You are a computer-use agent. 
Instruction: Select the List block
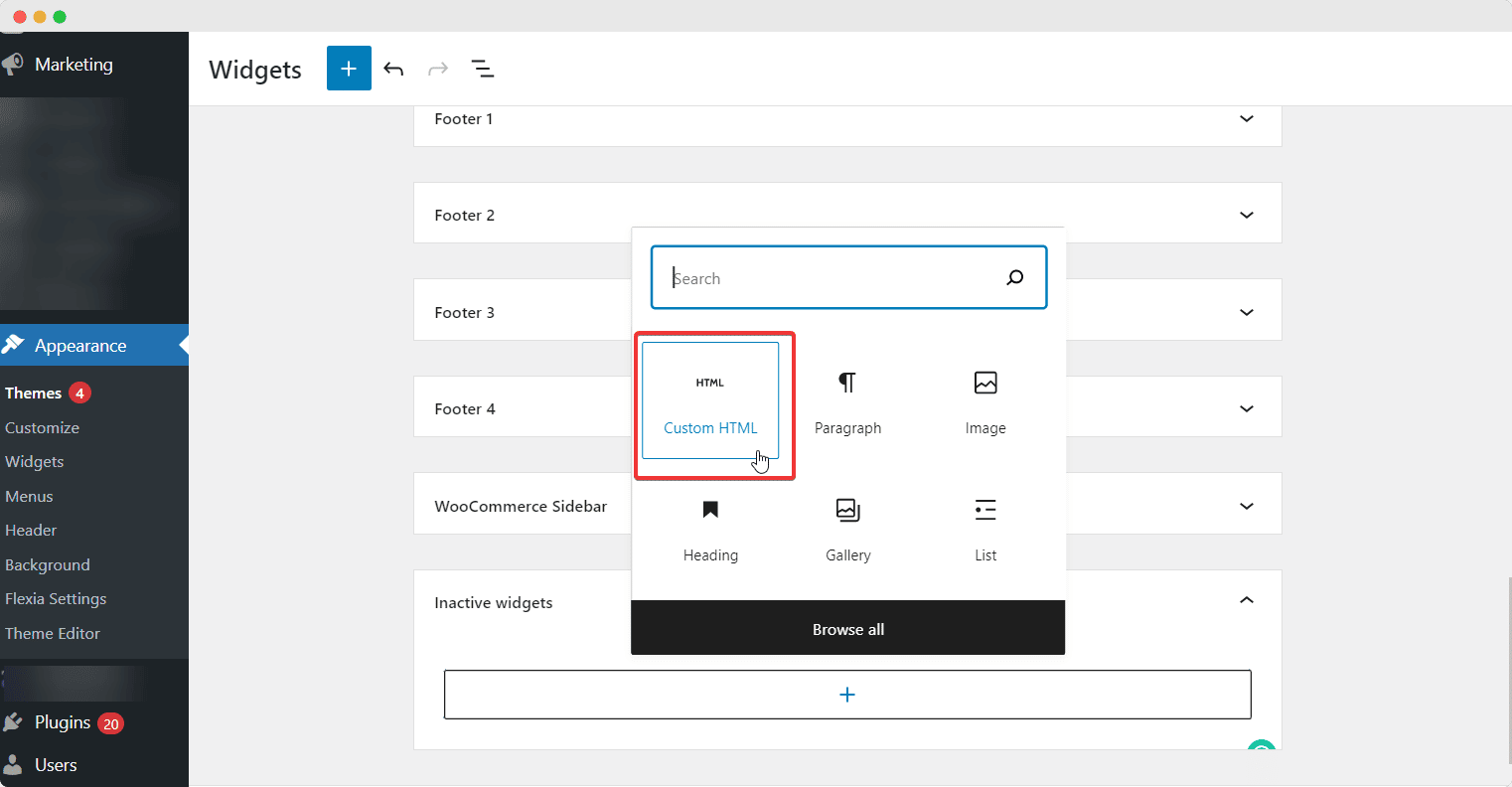[984, 529]
